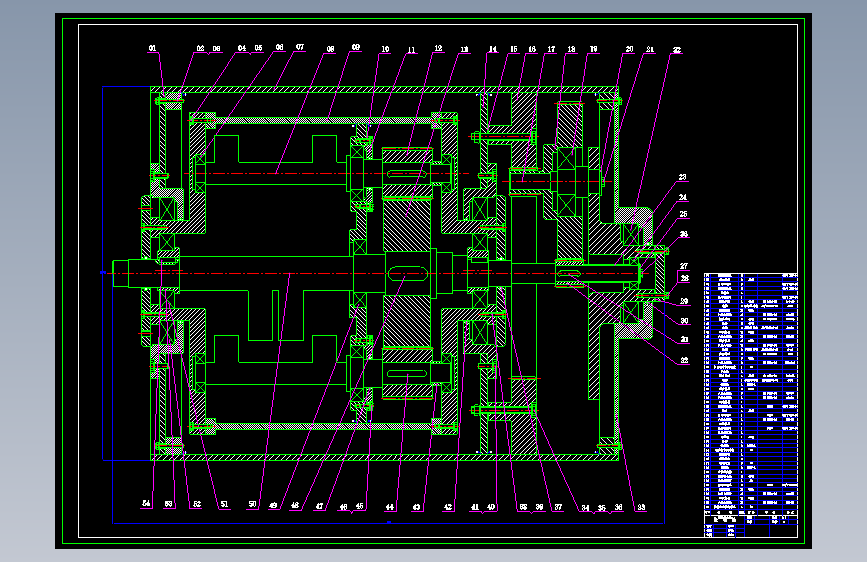Viewport: 867px width, 562px height.
Task: Select part callout number 51
Action: click(224, 504)
